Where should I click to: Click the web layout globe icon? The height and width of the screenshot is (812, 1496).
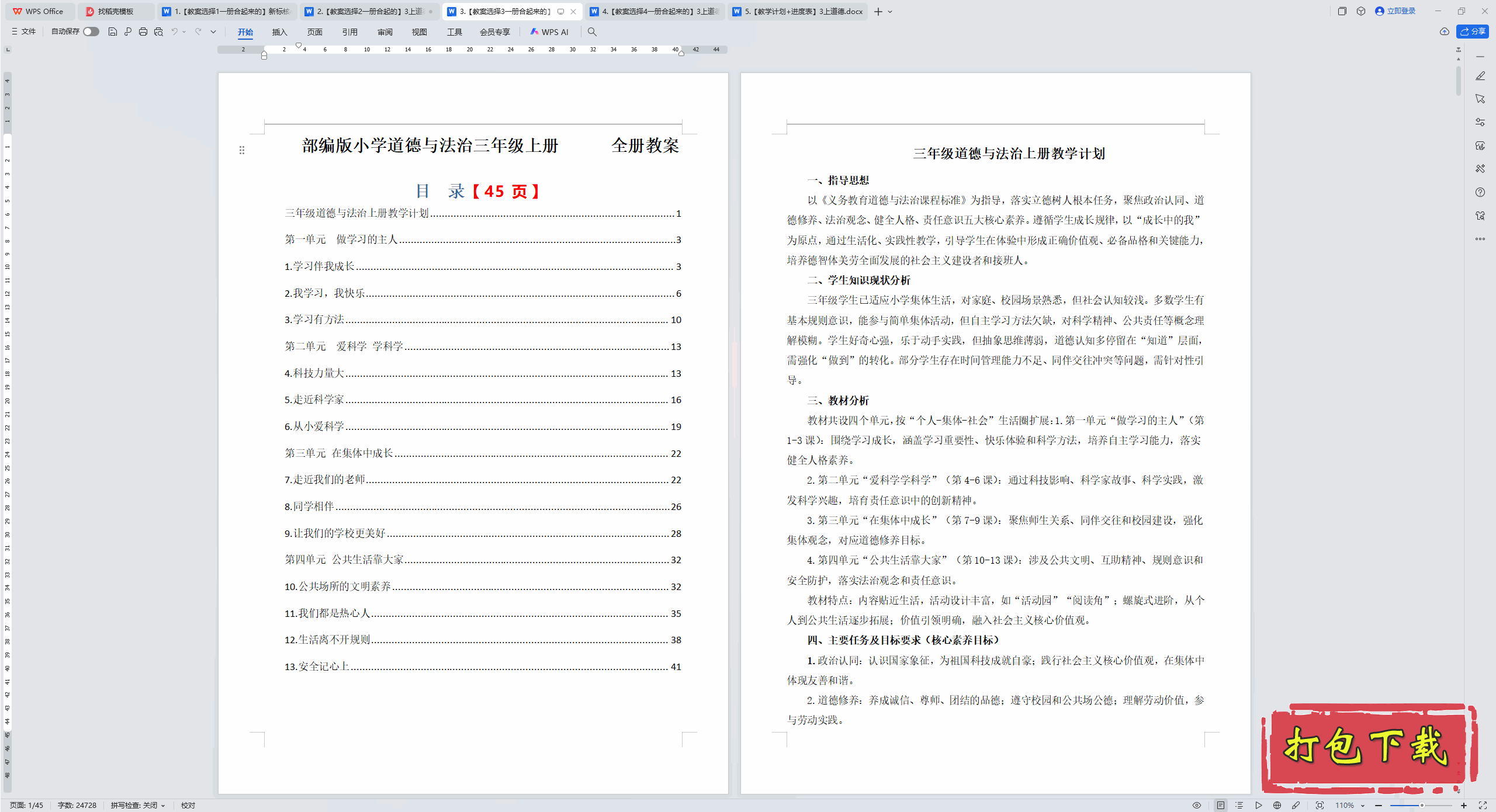pyautogui.click(x=1277, y=805)
